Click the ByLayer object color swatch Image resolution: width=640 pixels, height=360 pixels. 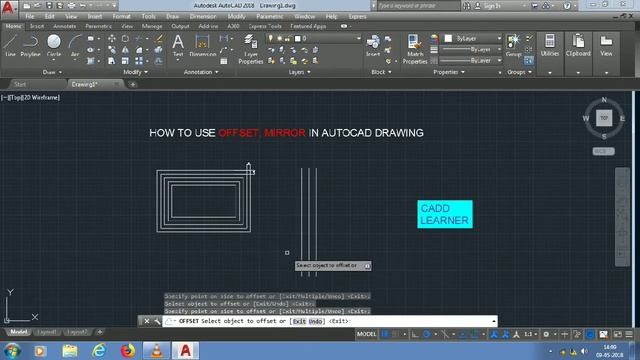[448, 38]
